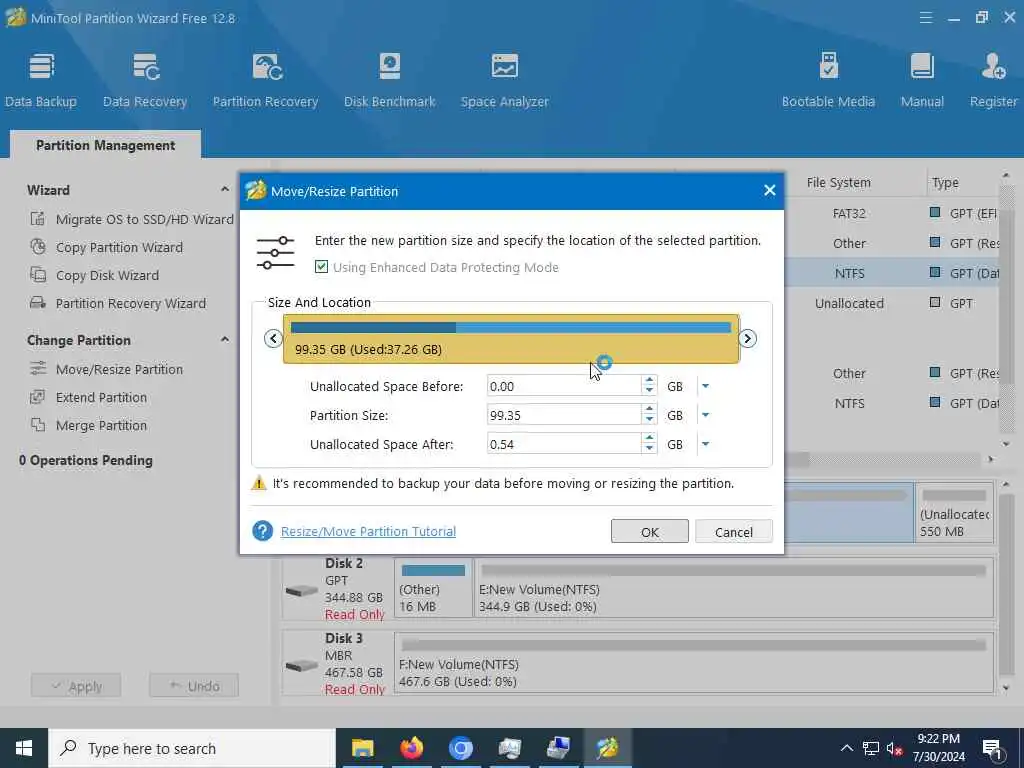Open Resize/Move Partition Tutorial link
Screen dimensions: 1024x768
(x=368, y=532)
